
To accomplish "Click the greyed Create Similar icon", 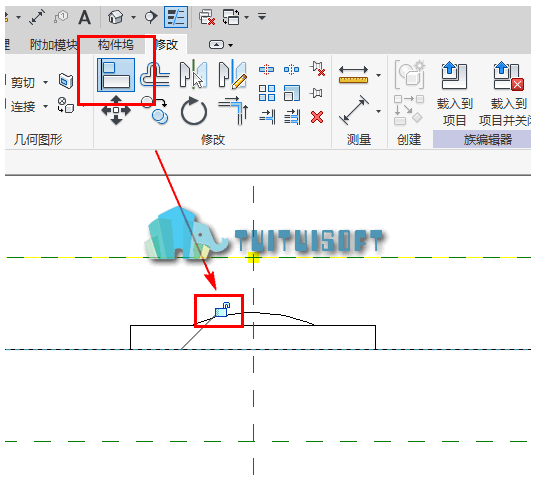I will tap(409, 110).
